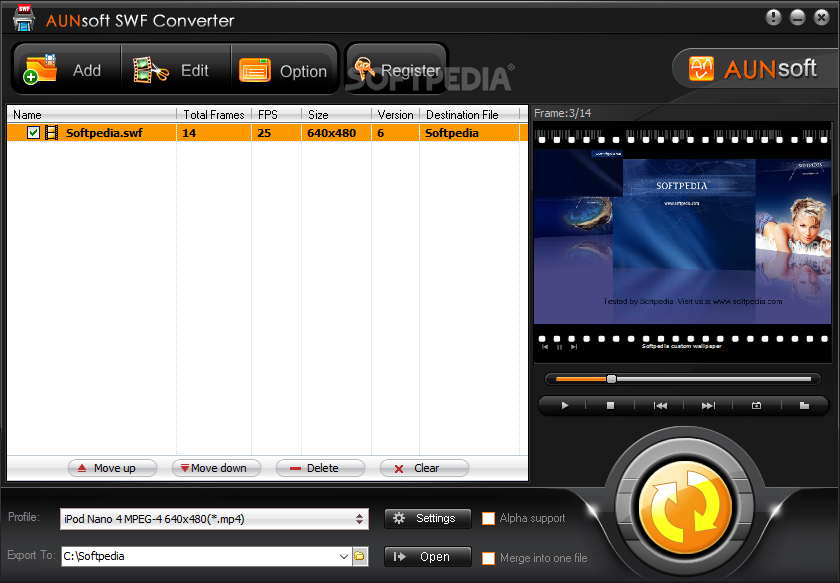The image size is (840, 583).
Task: Click the Version column header
Action: click(395, 114)
